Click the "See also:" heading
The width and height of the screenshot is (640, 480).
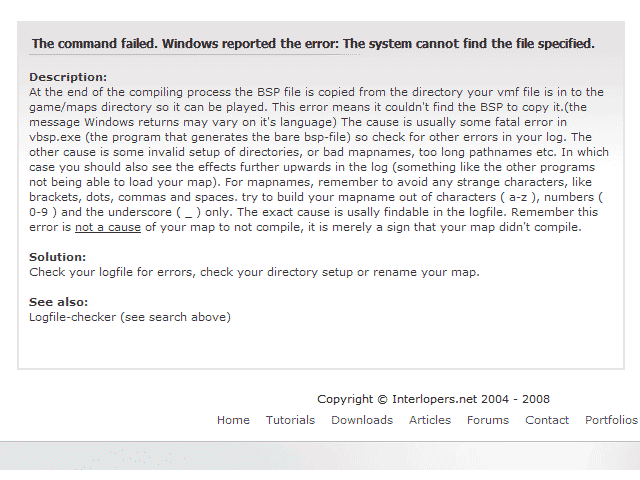(x=58, y=302)
